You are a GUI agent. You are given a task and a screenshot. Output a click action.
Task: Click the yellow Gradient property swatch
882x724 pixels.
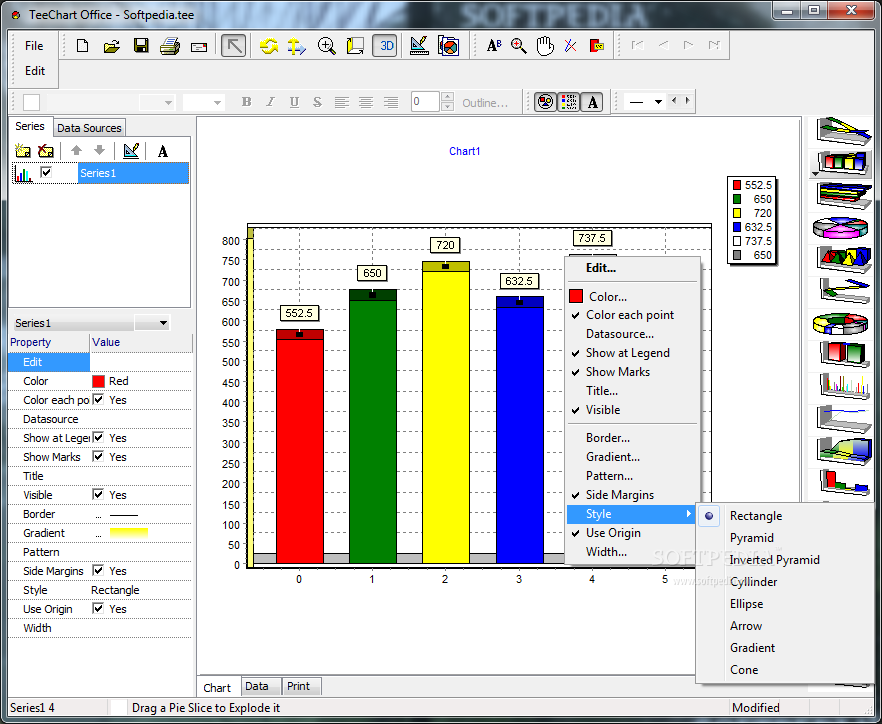pyautogui.click(x=129, y=532)
